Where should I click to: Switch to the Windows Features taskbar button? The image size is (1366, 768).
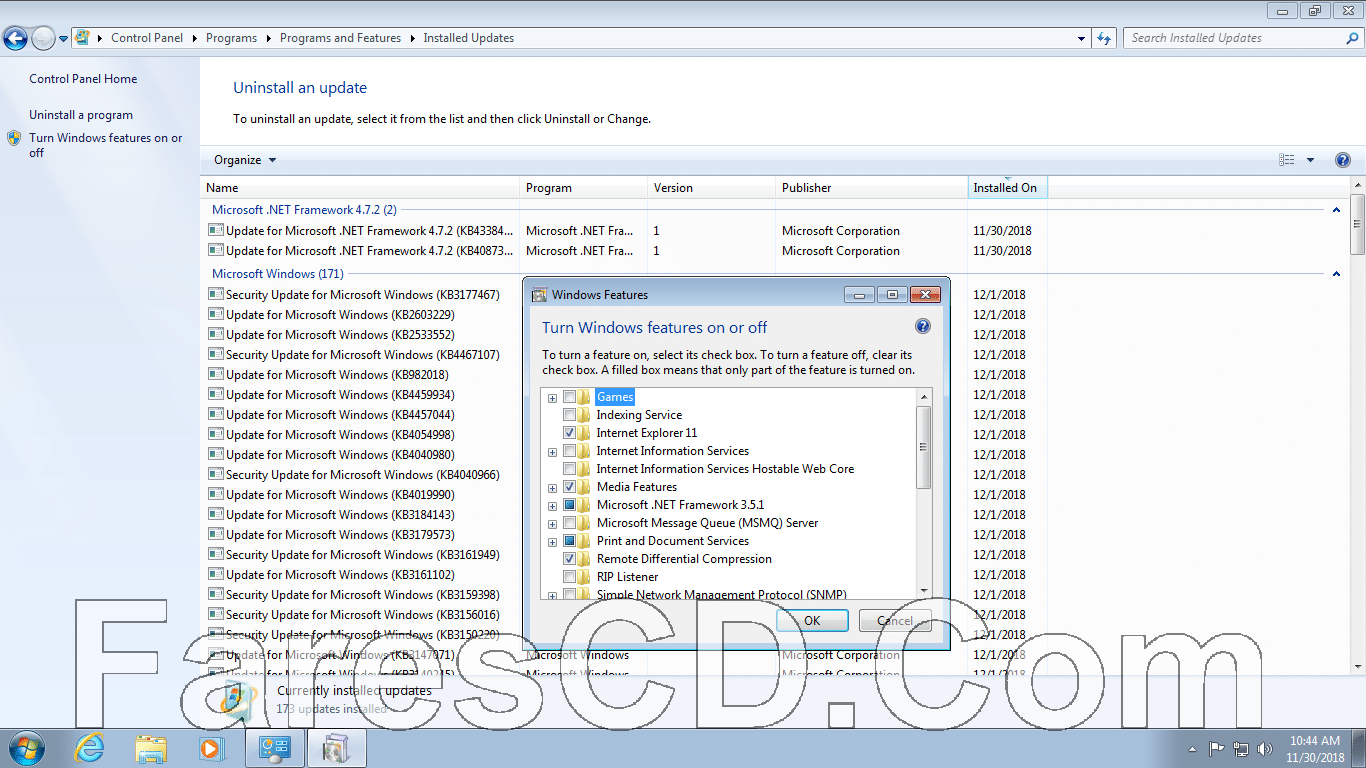point(337,747)
